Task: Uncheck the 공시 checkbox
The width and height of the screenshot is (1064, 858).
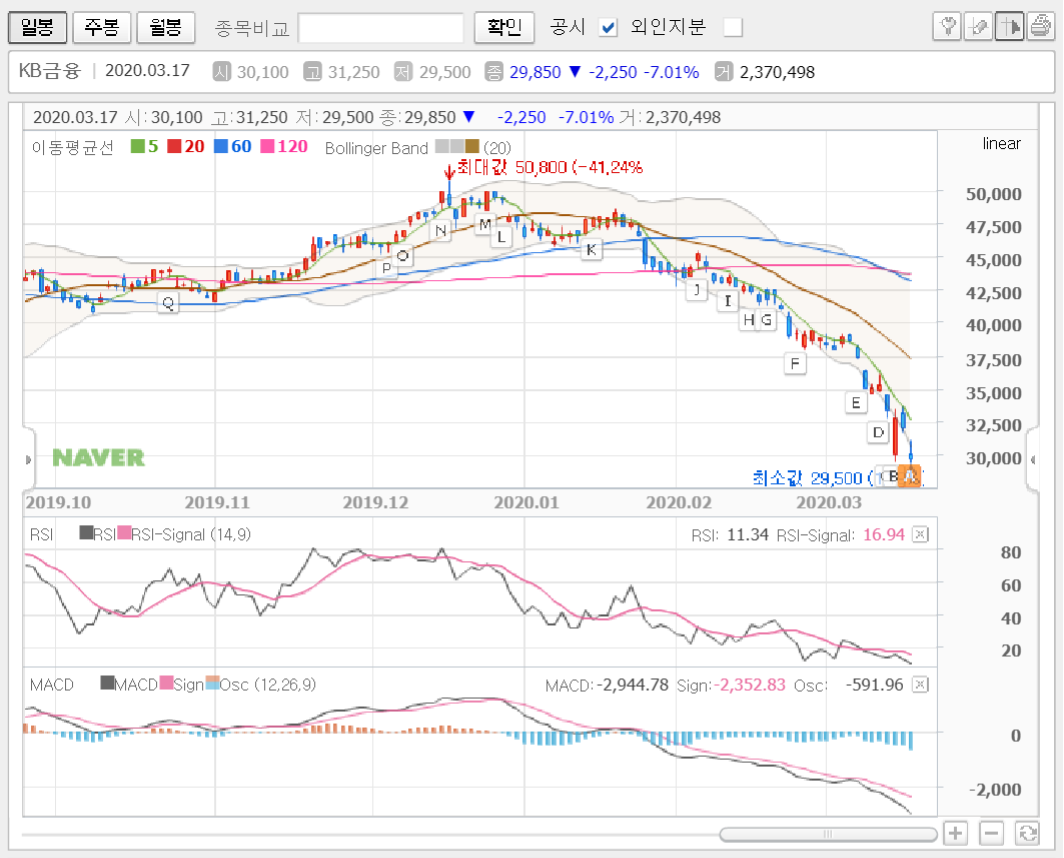Action: [x=608, y=28]
